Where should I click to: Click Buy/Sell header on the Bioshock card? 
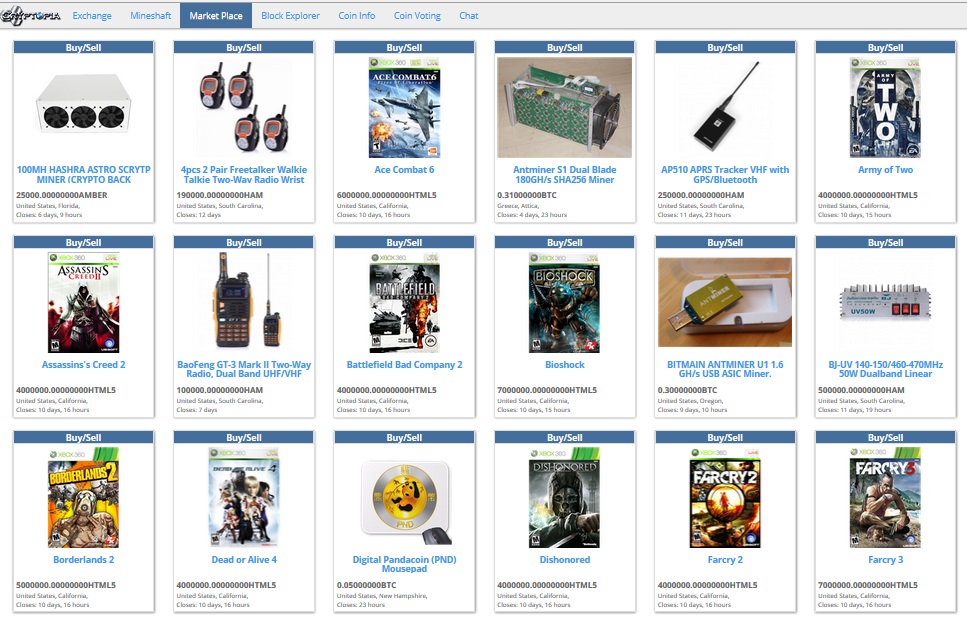click(x=565, y=242)
